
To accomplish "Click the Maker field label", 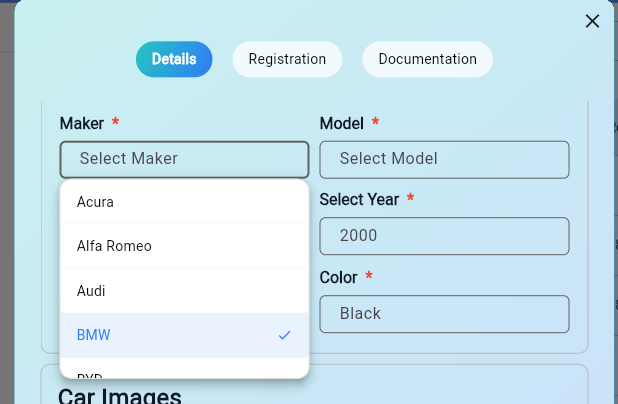I will [x=80, y=123].
